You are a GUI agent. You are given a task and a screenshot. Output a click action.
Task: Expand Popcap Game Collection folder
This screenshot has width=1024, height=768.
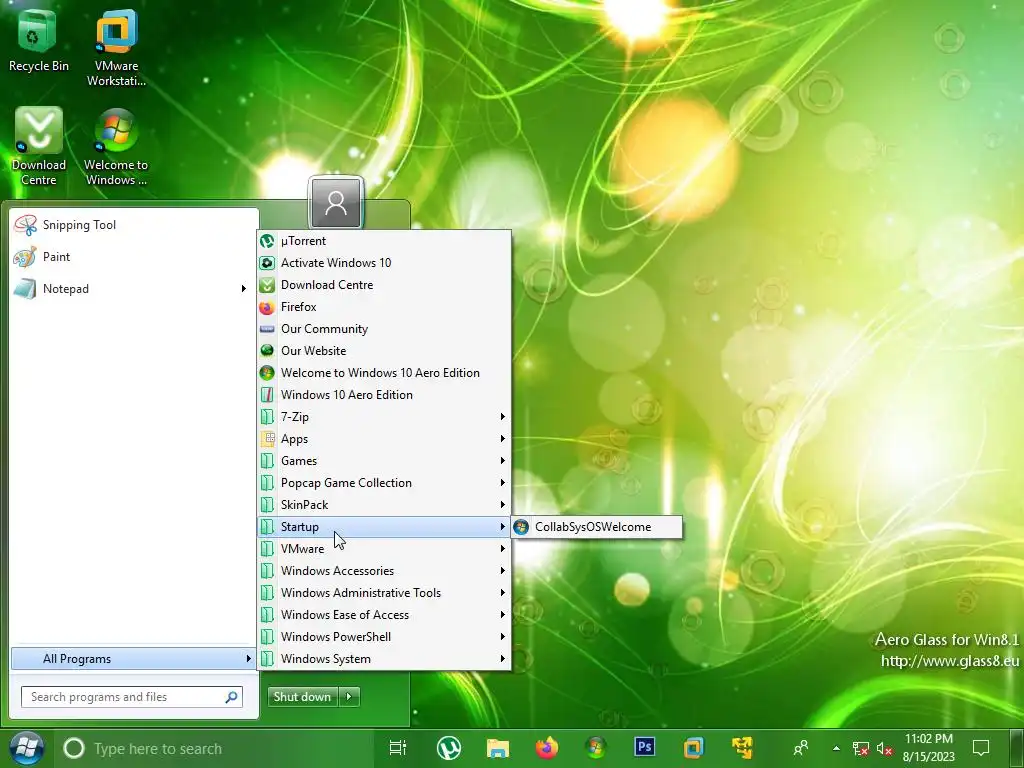[x=384, y=483]
